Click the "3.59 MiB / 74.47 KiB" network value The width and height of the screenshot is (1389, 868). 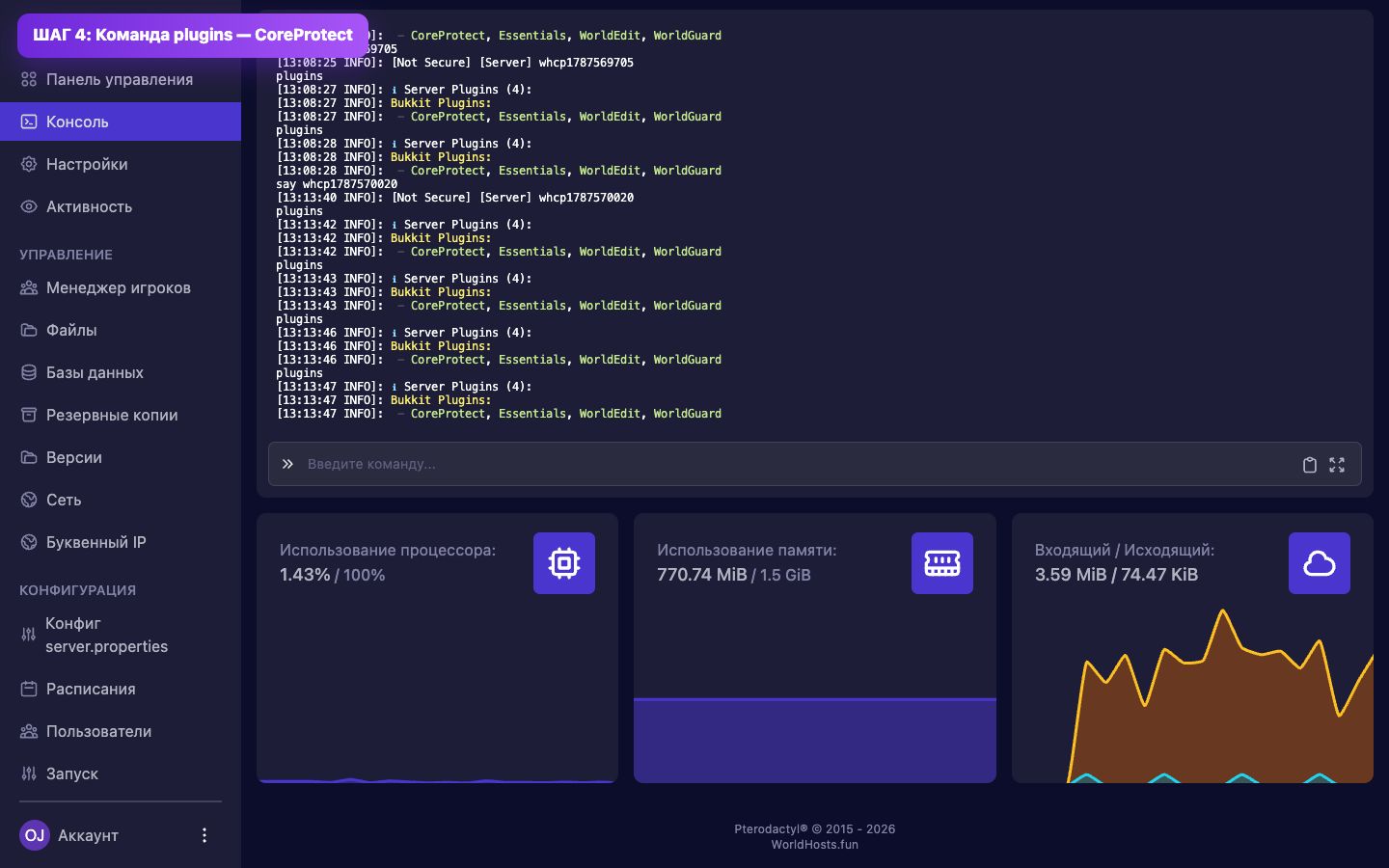coord(1116,575)
